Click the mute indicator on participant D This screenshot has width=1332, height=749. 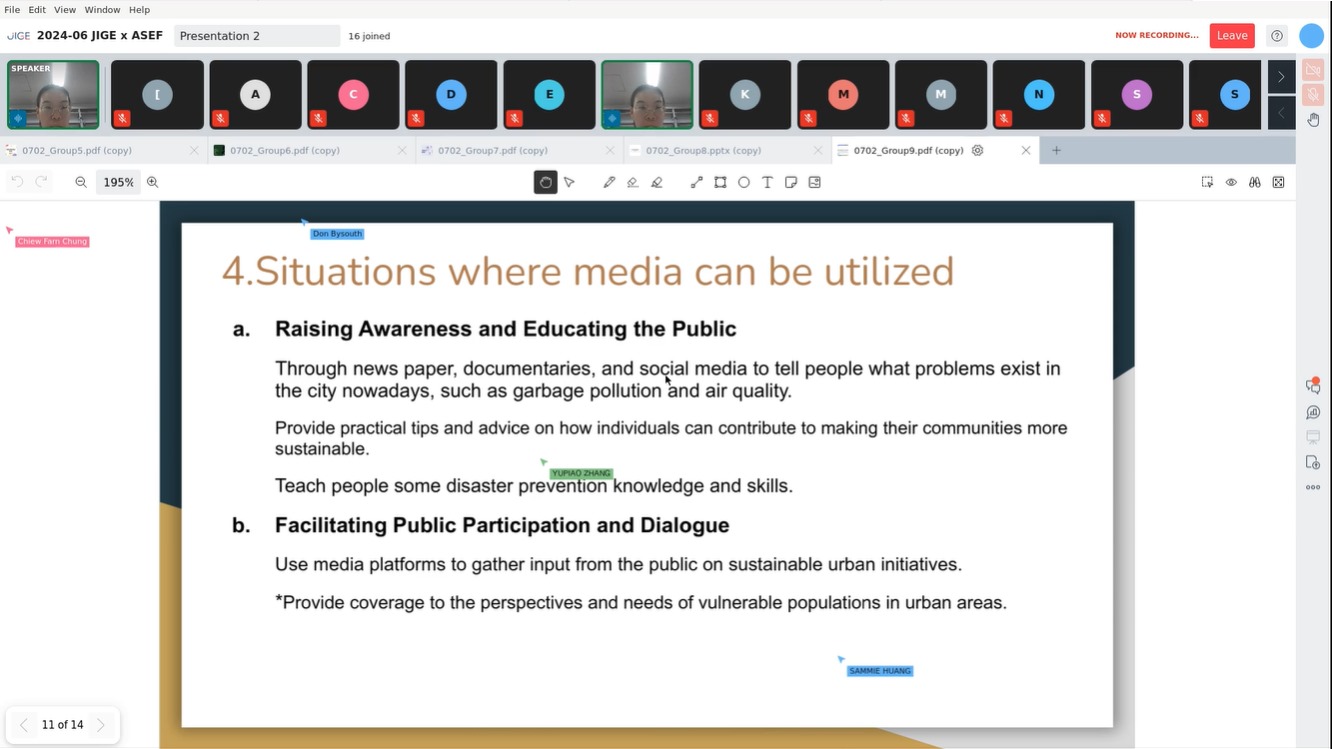(416, 119)
